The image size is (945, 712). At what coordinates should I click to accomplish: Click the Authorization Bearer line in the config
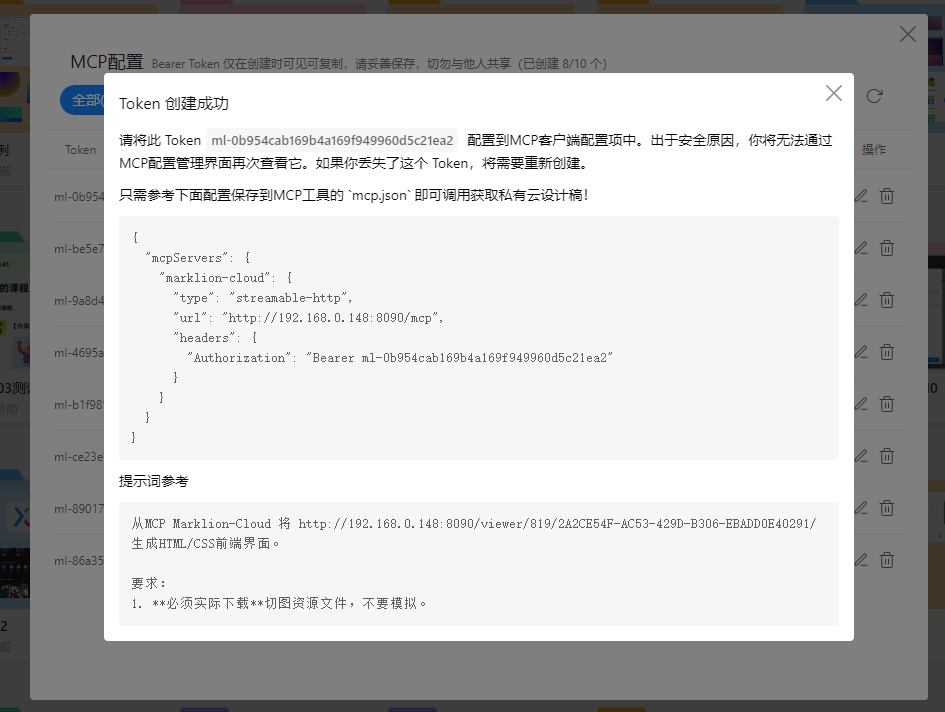pos(402,358)
